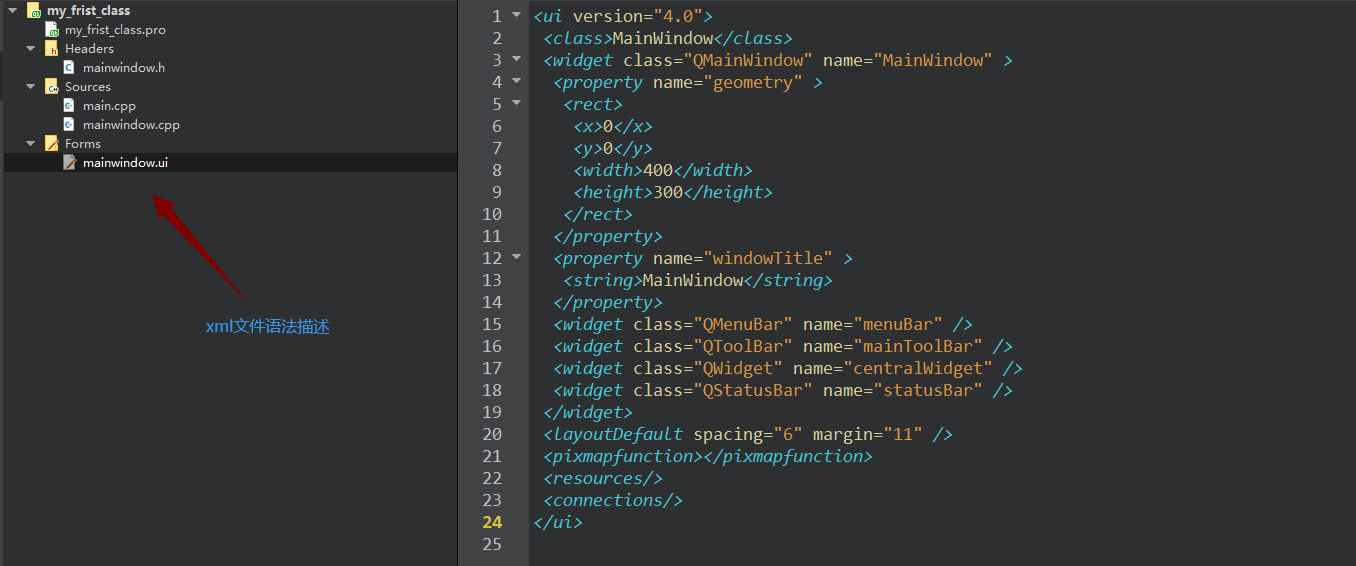Viewport: 1356px width, 566px height.
Task: Click the mainwindow.ui form icon
Action: 69,163
